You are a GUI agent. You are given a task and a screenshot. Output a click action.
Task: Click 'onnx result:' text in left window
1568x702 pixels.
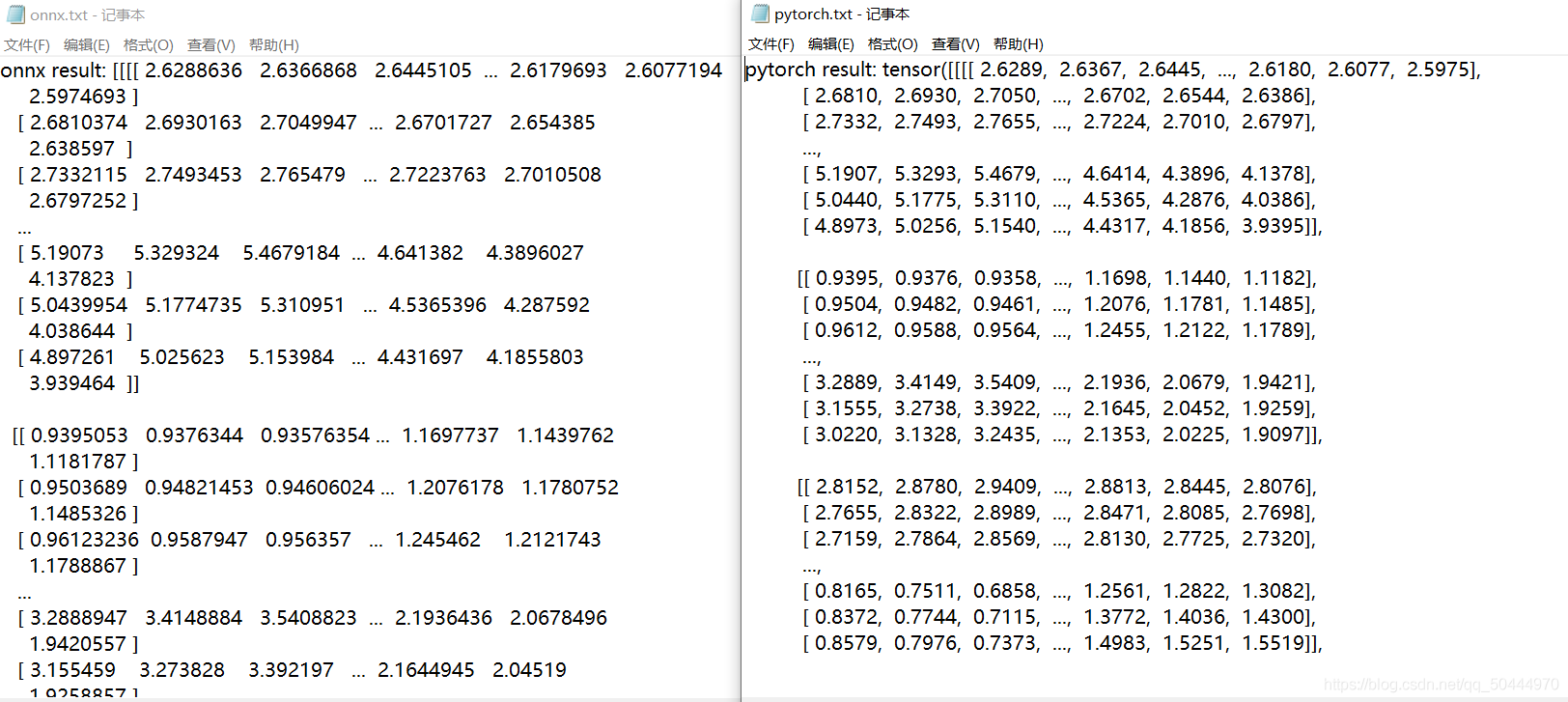click(x=54, y=70)
